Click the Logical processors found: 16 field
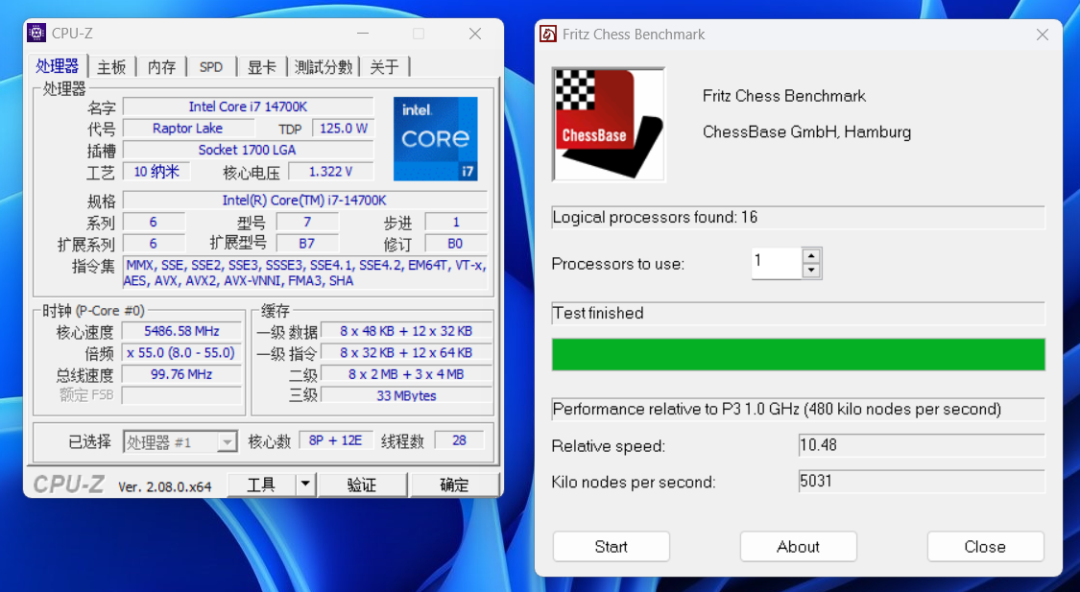The height and width of the screenshot is (592, 1080). [x=798, y=217]
